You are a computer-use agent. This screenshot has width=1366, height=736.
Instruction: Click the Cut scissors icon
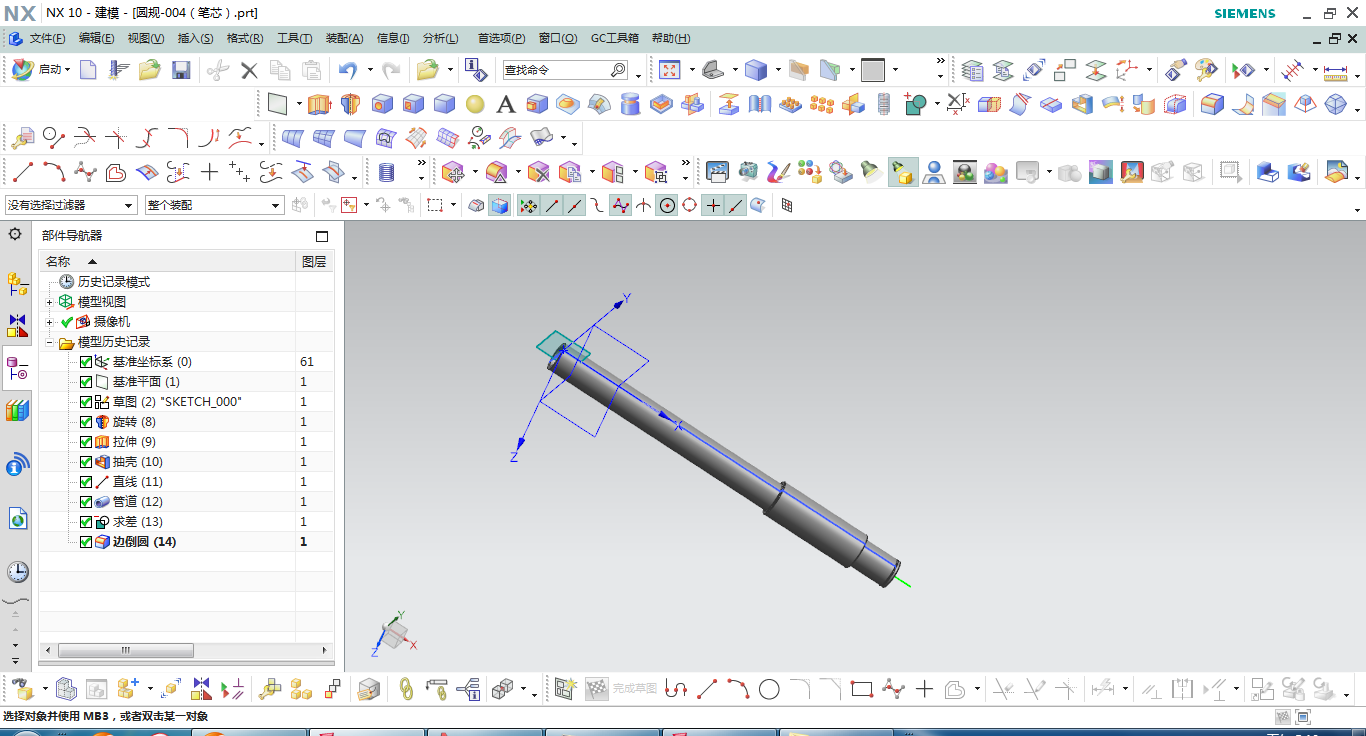click(218, 70)
